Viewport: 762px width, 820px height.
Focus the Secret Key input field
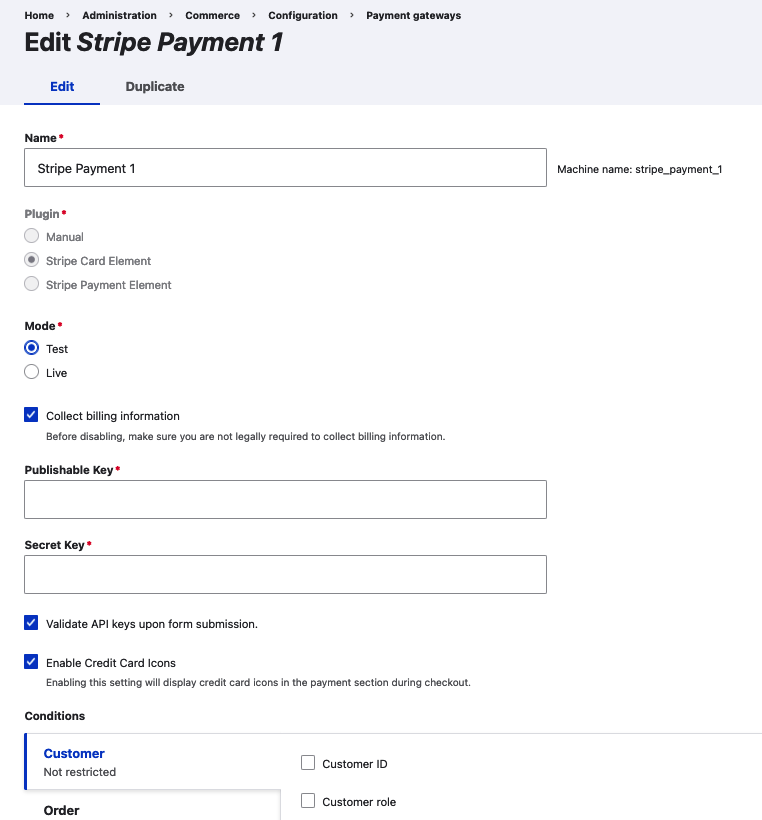(286, 574)
